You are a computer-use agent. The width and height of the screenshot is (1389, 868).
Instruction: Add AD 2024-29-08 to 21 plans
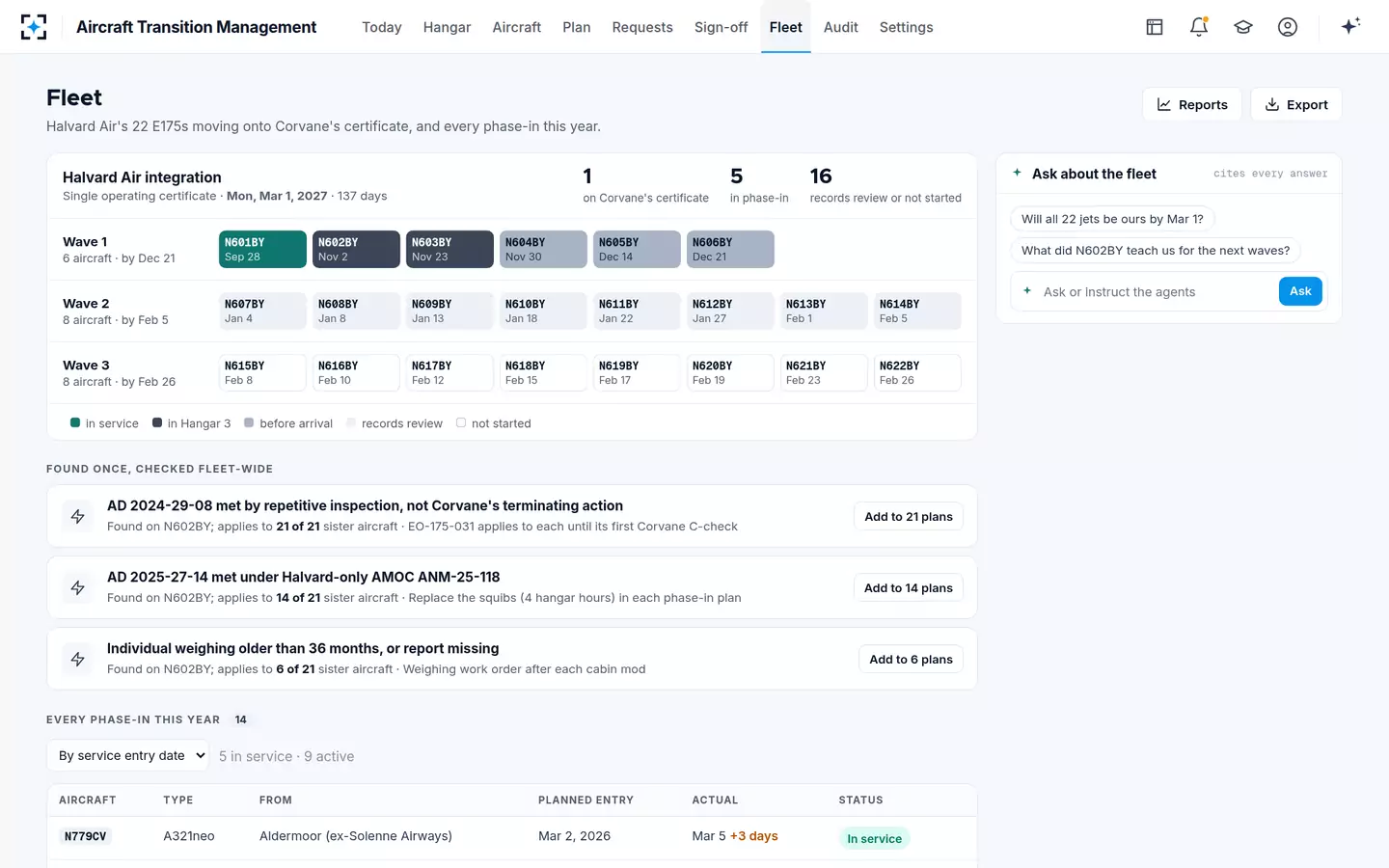(909, 516)
